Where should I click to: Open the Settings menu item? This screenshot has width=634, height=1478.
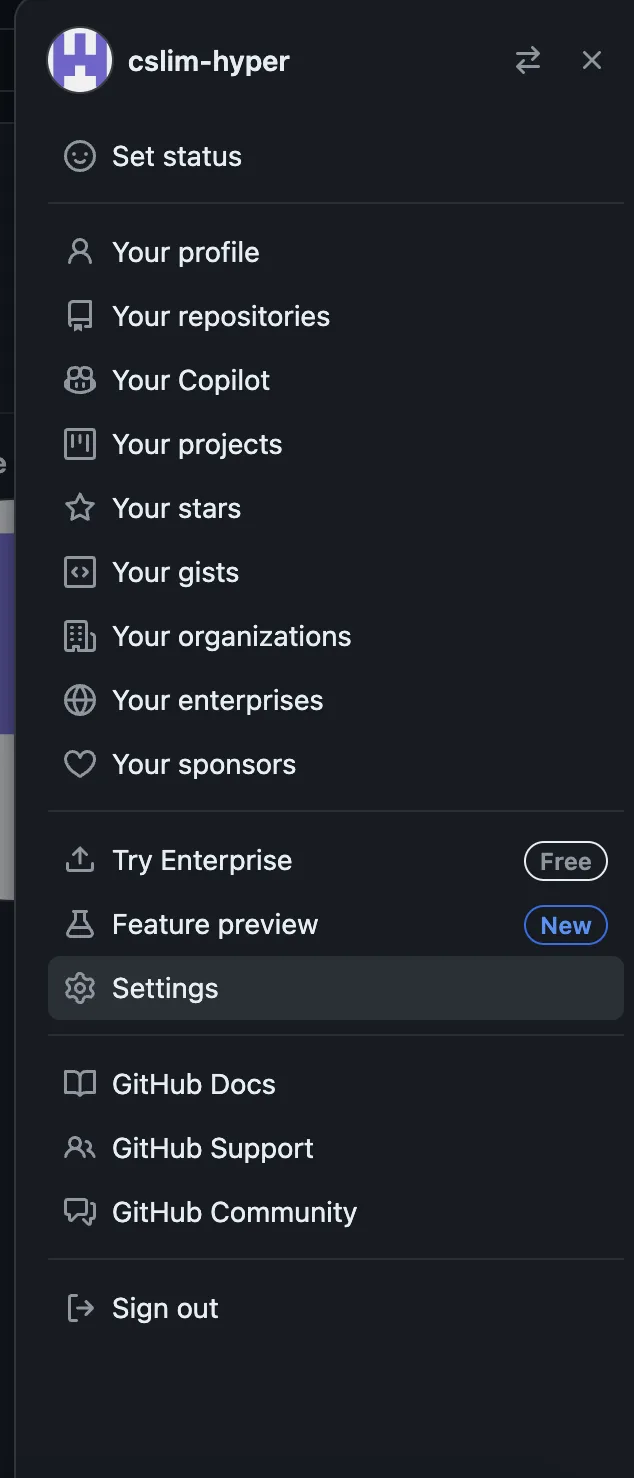coord(336,988)
